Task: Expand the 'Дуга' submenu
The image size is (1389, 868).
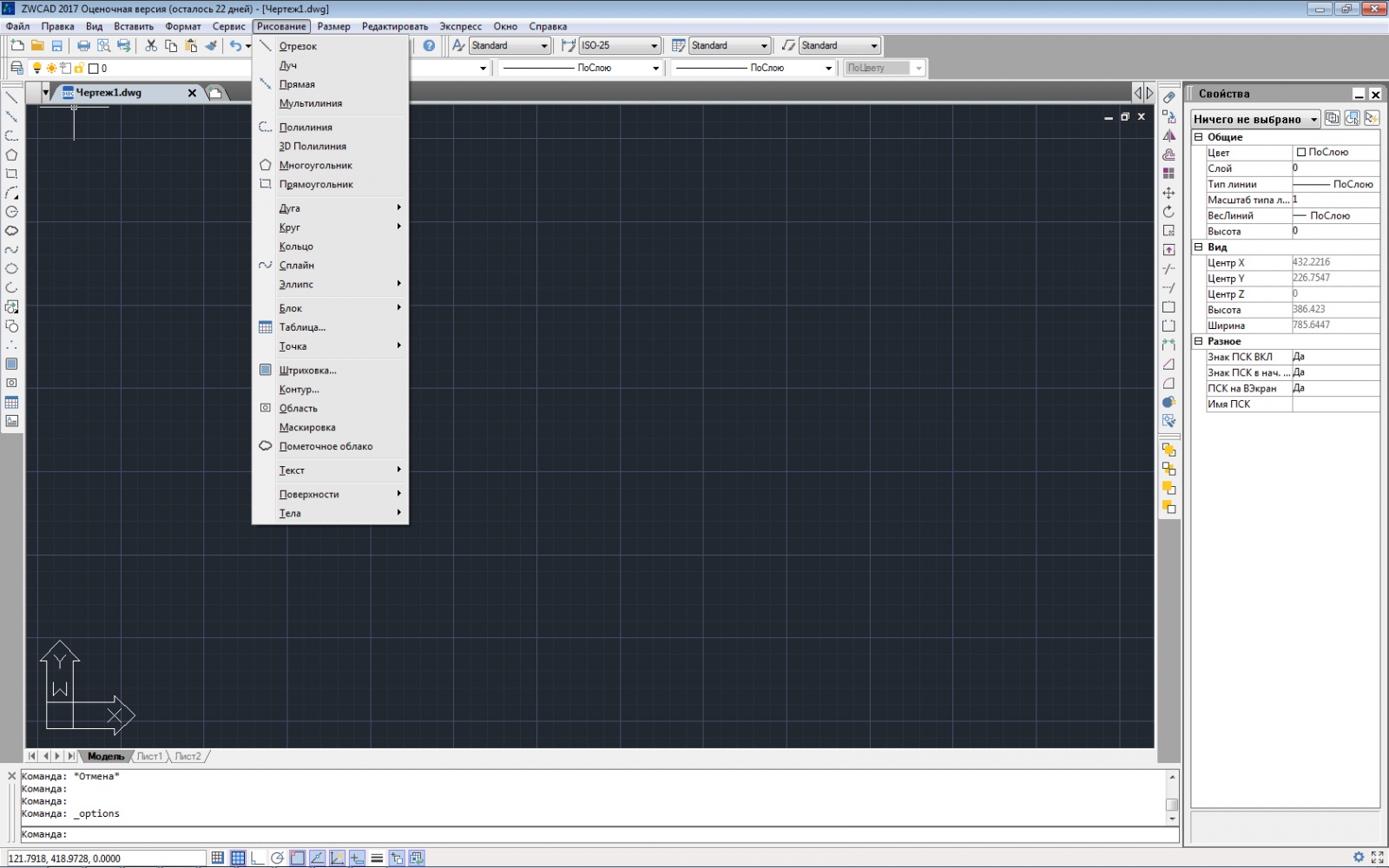Action: (x=330, y=208)
